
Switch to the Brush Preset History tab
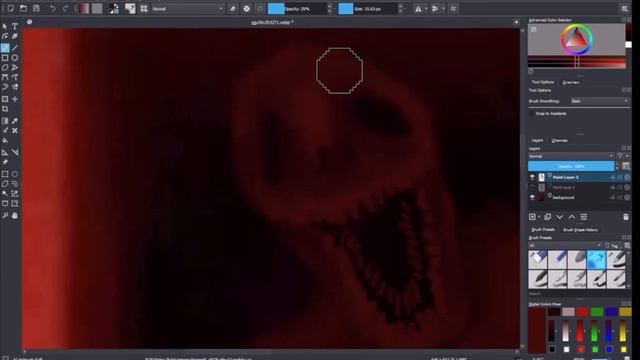click(580, 230)
